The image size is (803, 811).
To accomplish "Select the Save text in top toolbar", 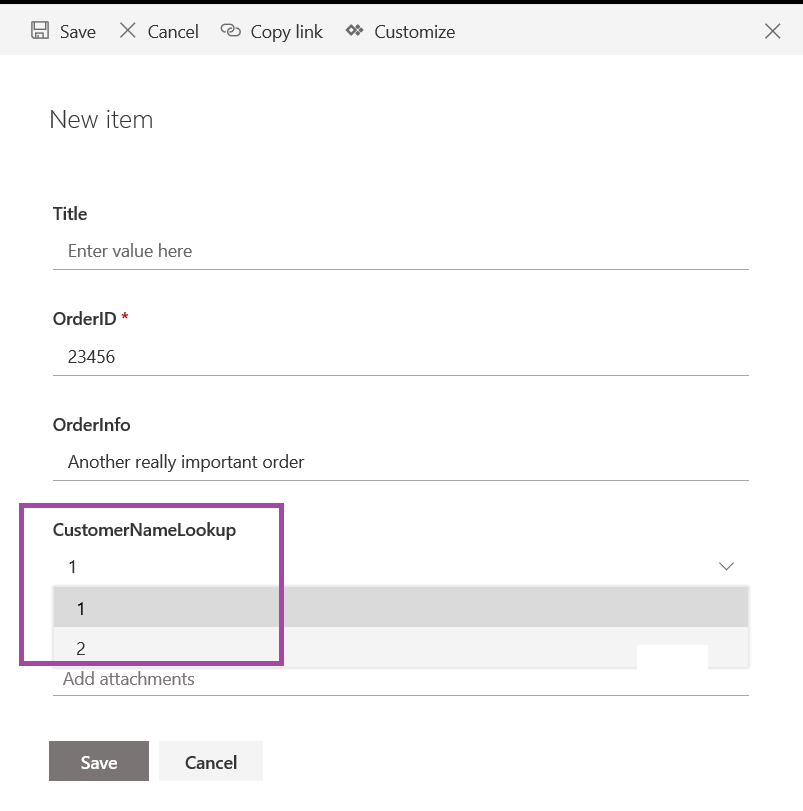I will pos(78,32).
